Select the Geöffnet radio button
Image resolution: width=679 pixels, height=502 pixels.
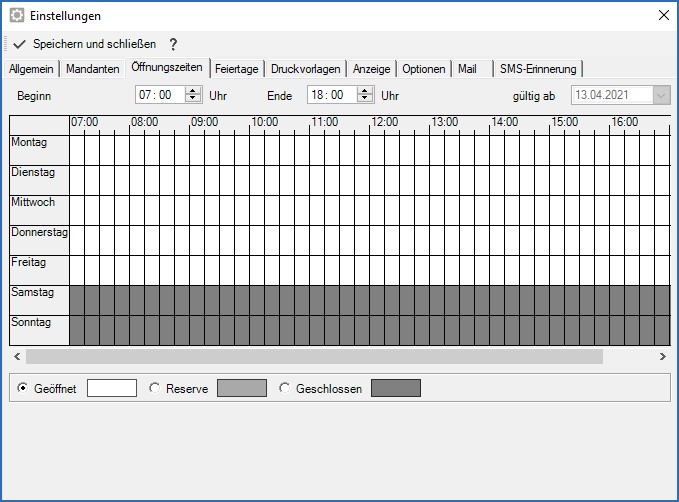point(22,388)
